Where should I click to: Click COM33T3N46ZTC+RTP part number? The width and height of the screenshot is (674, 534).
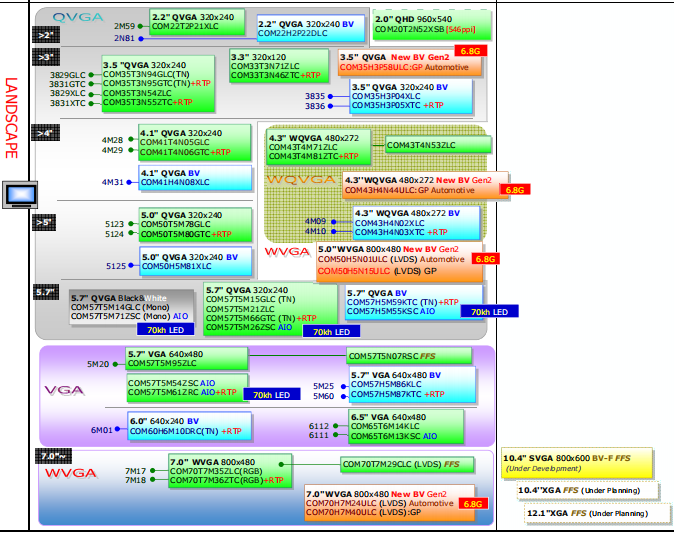tap(276, 75)
